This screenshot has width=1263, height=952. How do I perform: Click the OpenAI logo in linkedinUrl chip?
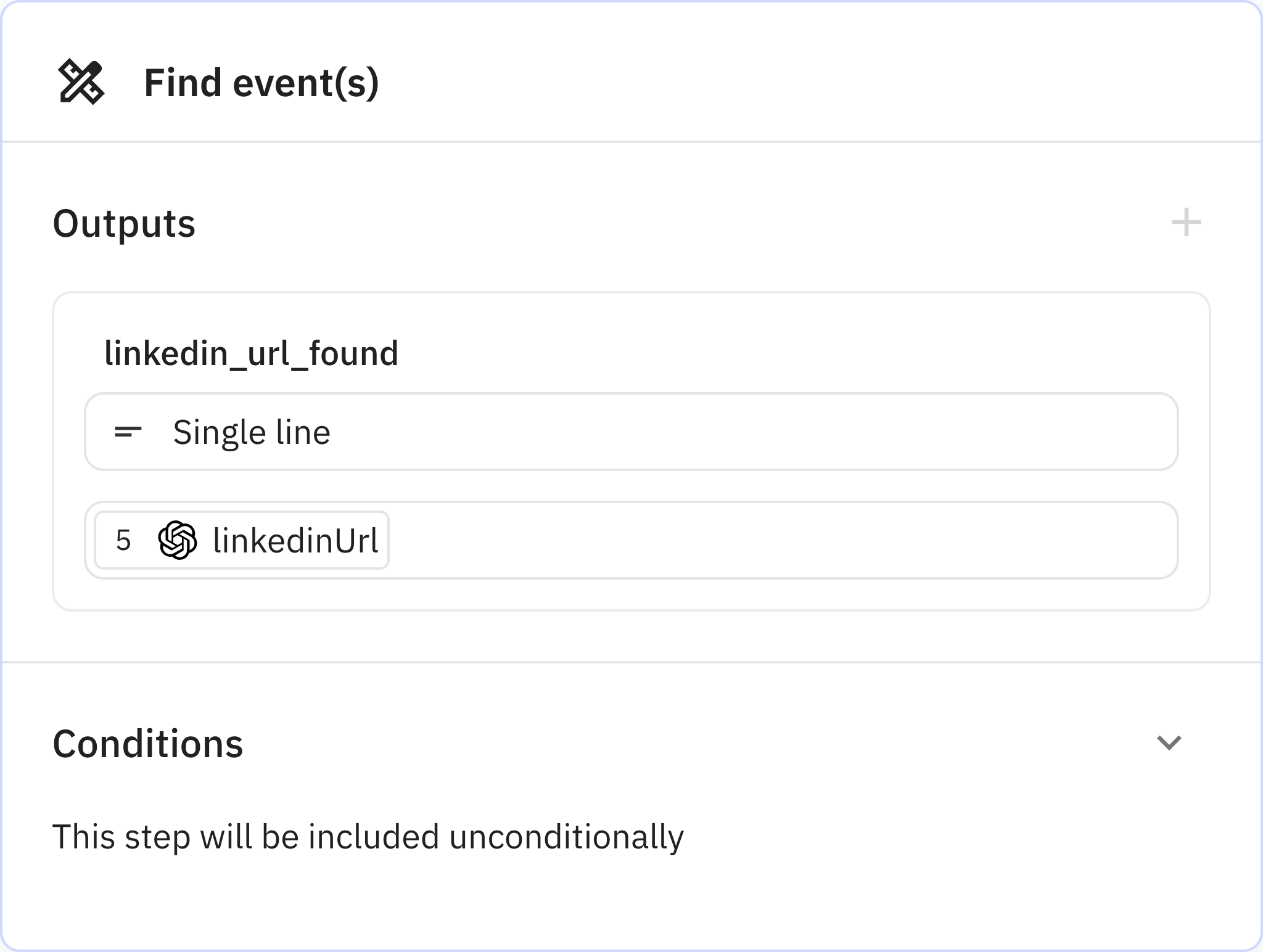click(x=178, y=541)
